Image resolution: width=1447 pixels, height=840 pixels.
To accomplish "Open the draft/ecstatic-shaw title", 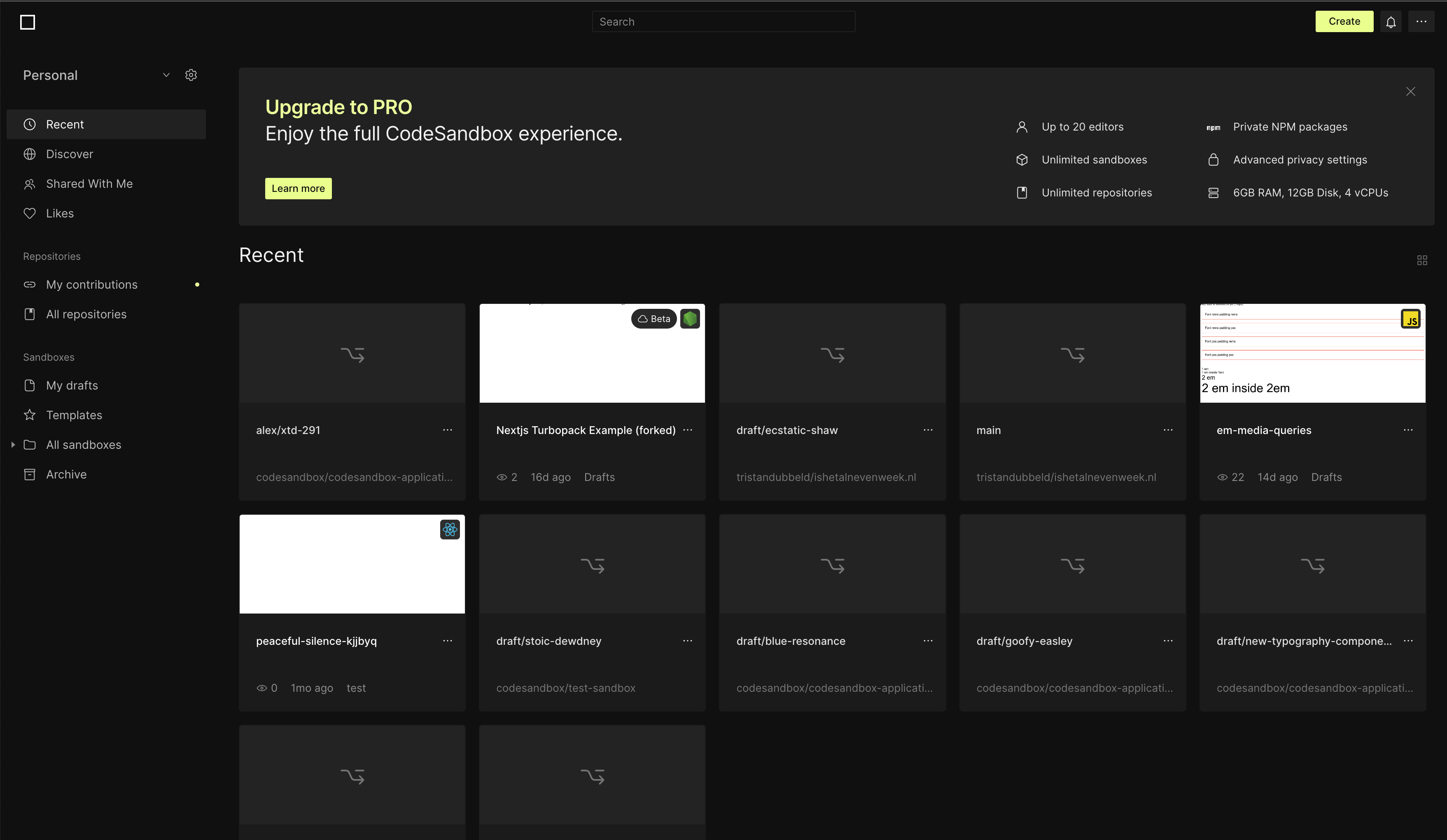I will [x=787, y=430].
